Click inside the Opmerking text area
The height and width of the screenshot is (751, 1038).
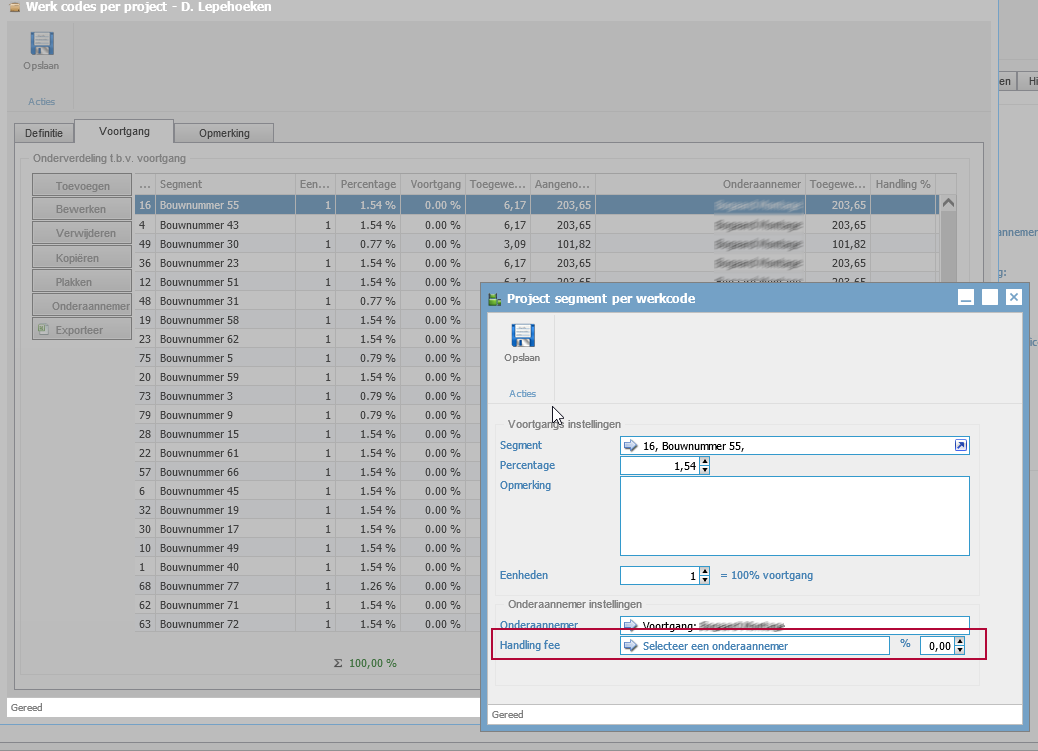[x=794, y=515]
